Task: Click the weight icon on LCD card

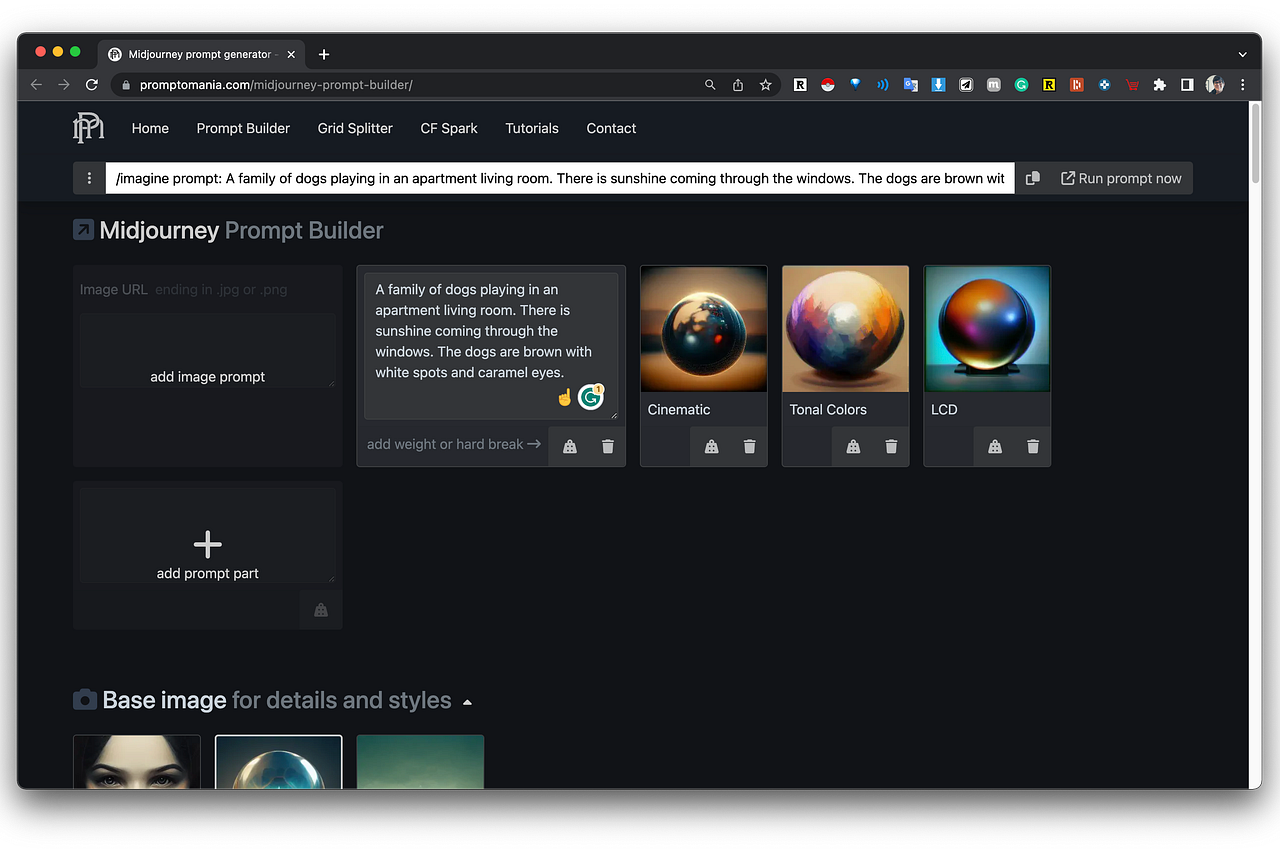Action: tap(996, 446)
